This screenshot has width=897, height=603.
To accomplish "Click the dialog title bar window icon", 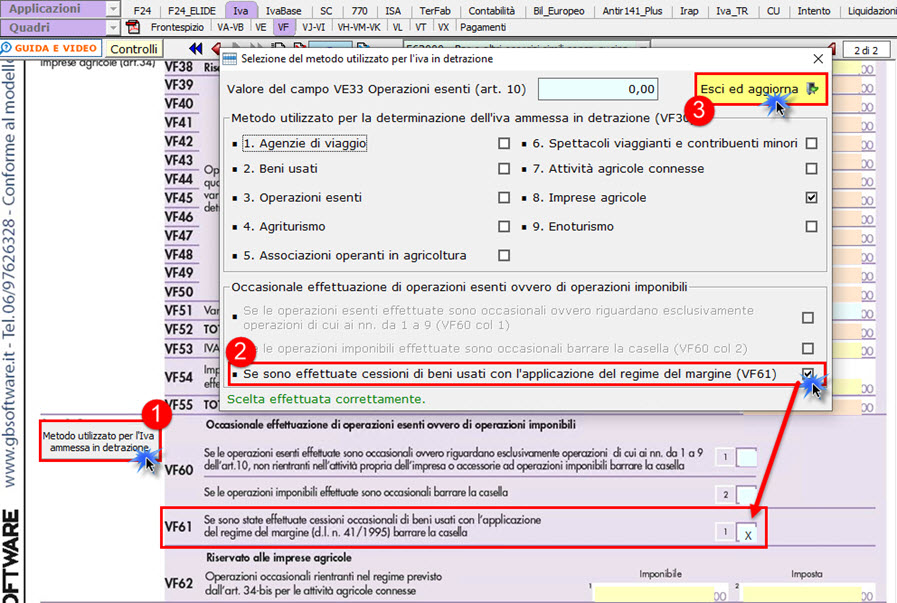I will tap(229, 58).
